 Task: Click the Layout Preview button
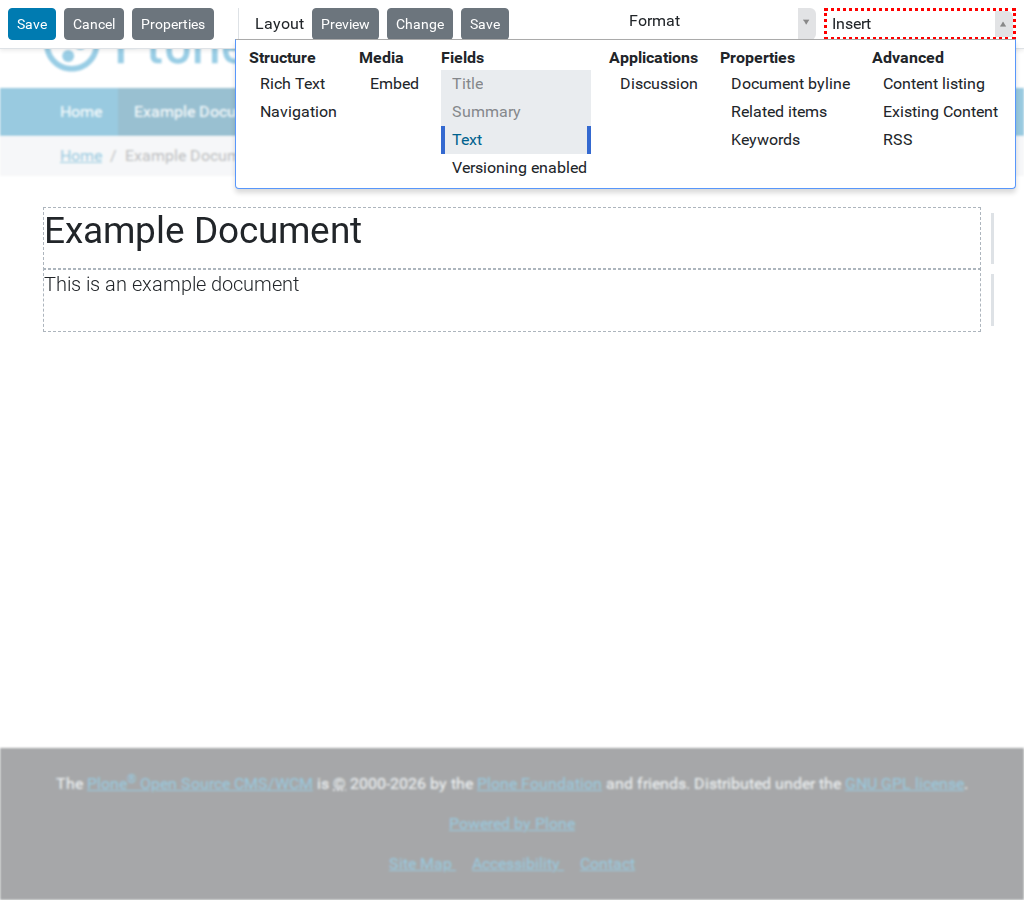[345, 24]
